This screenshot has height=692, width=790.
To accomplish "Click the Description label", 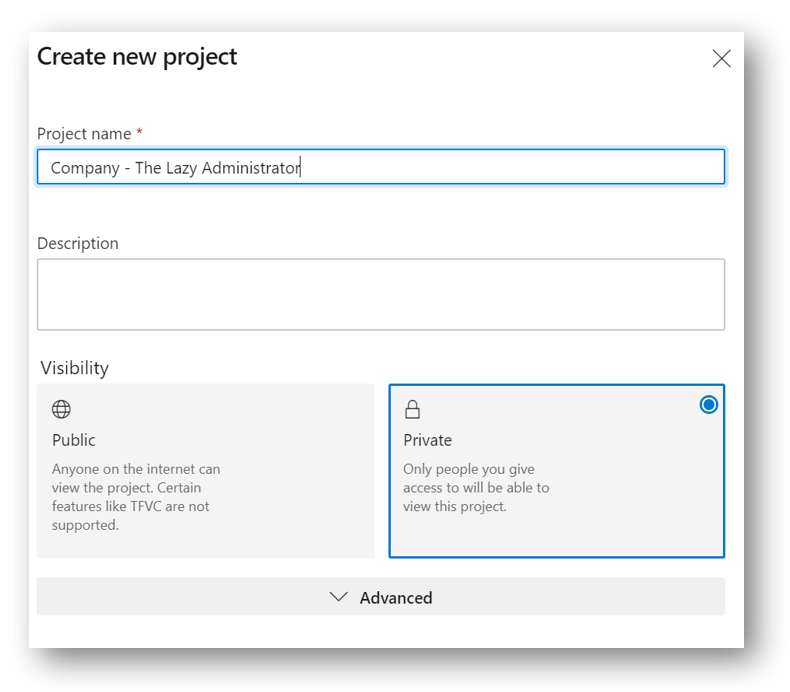I will [x=78, y=243].
